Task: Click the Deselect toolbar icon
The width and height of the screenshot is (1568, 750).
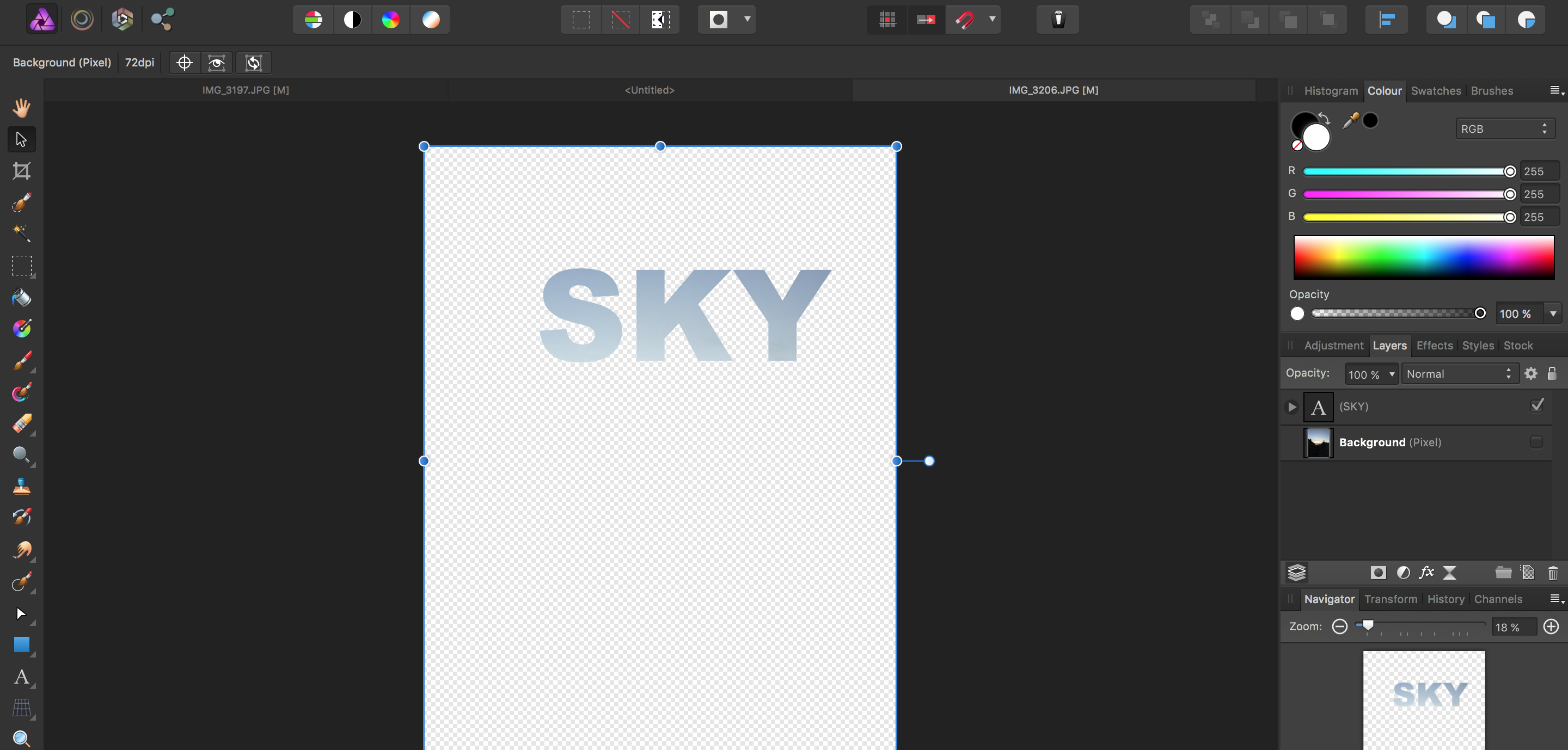Action: [x=620, y=20]
